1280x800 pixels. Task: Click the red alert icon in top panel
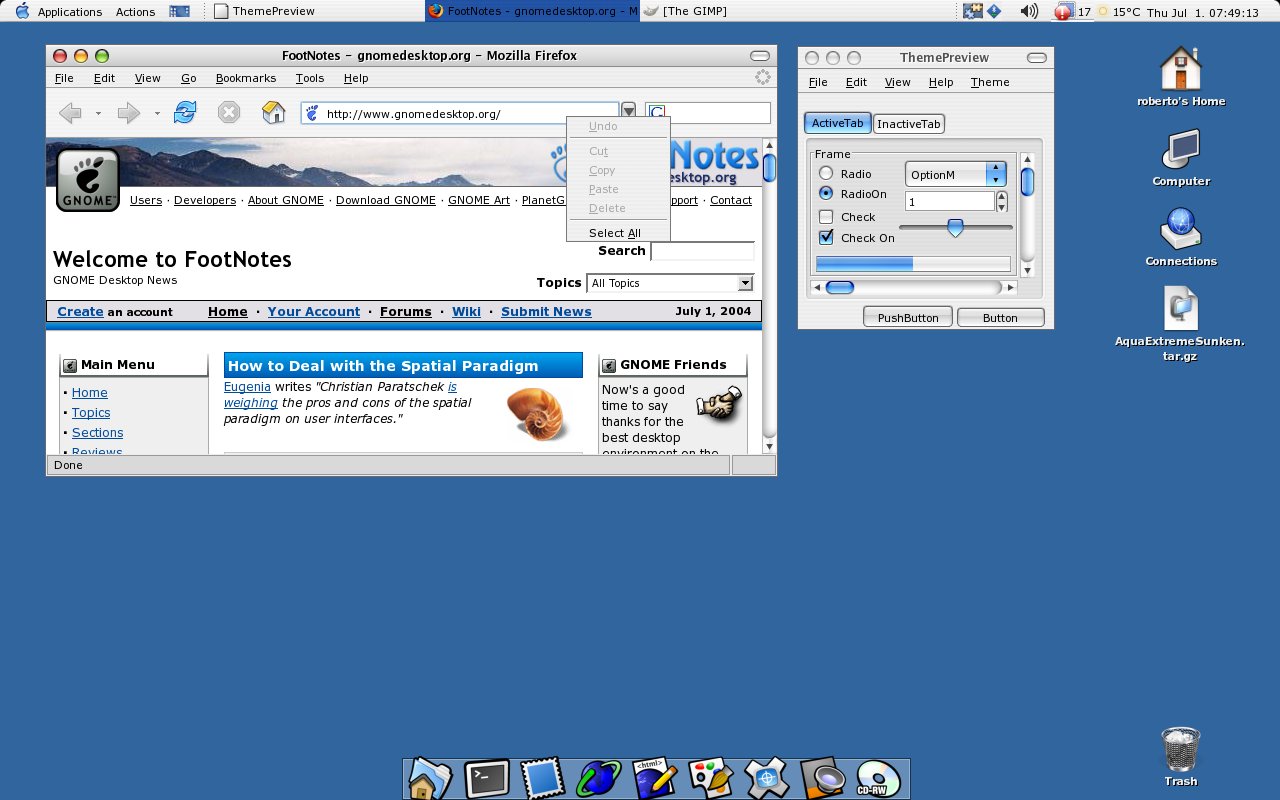1063,12
